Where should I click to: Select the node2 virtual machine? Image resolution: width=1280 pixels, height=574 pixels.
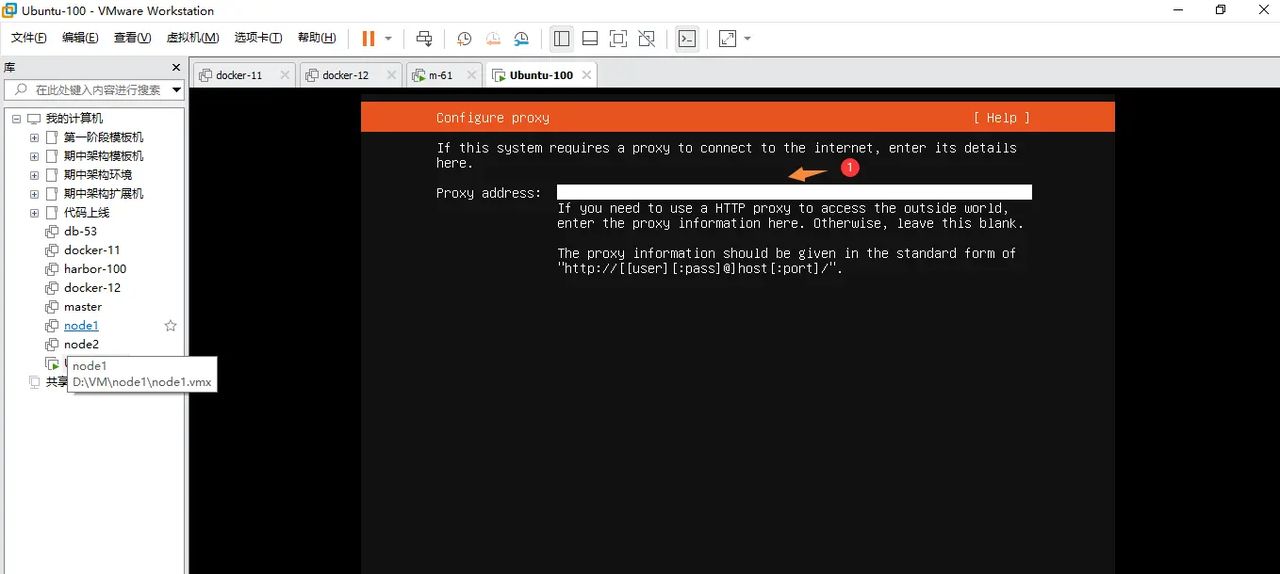[81, 345]
